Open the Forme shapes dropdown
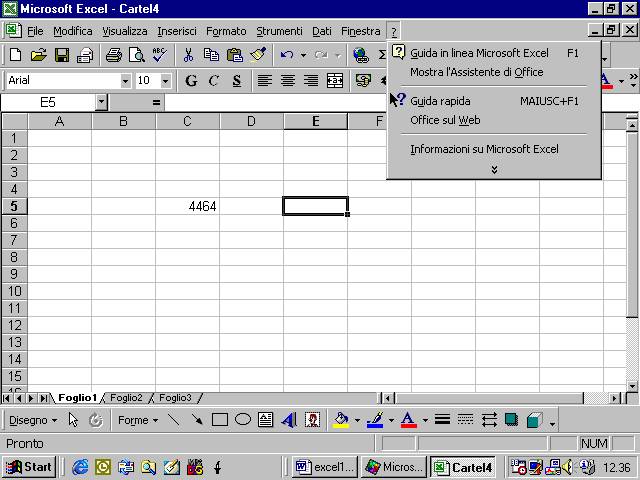This screenshot has width=640, height=480. click(x=138, y=420)
